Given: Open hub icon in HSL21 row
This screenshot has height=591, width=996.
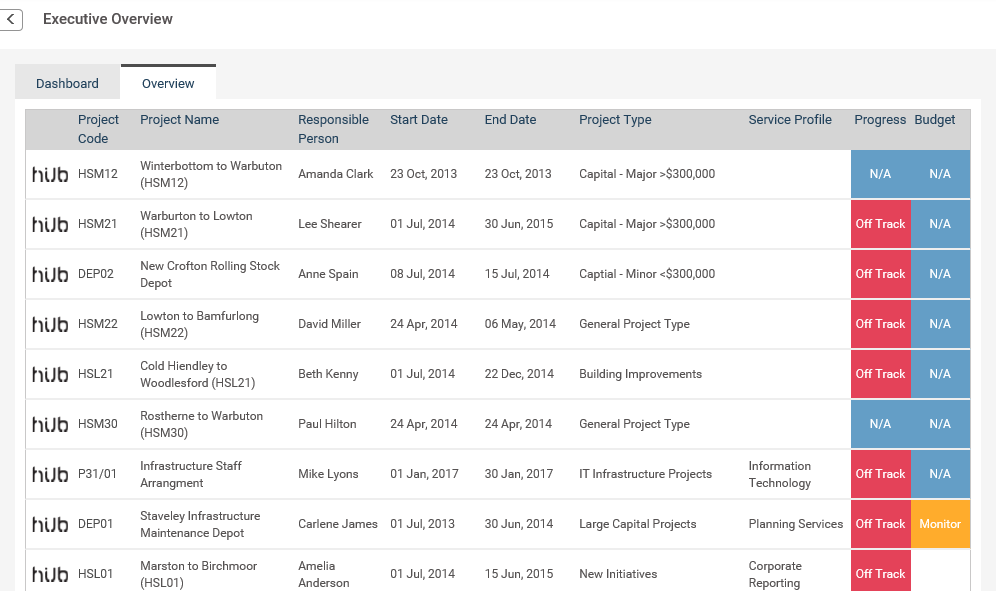Looking at the screenshot, I should tap(50, 374).
